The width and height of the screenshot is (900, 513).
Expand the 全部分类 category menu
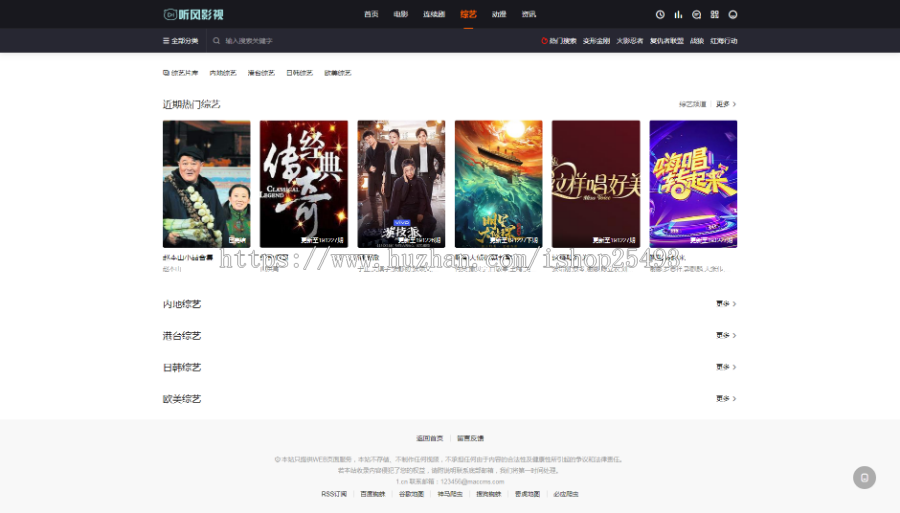click(181, 41)
